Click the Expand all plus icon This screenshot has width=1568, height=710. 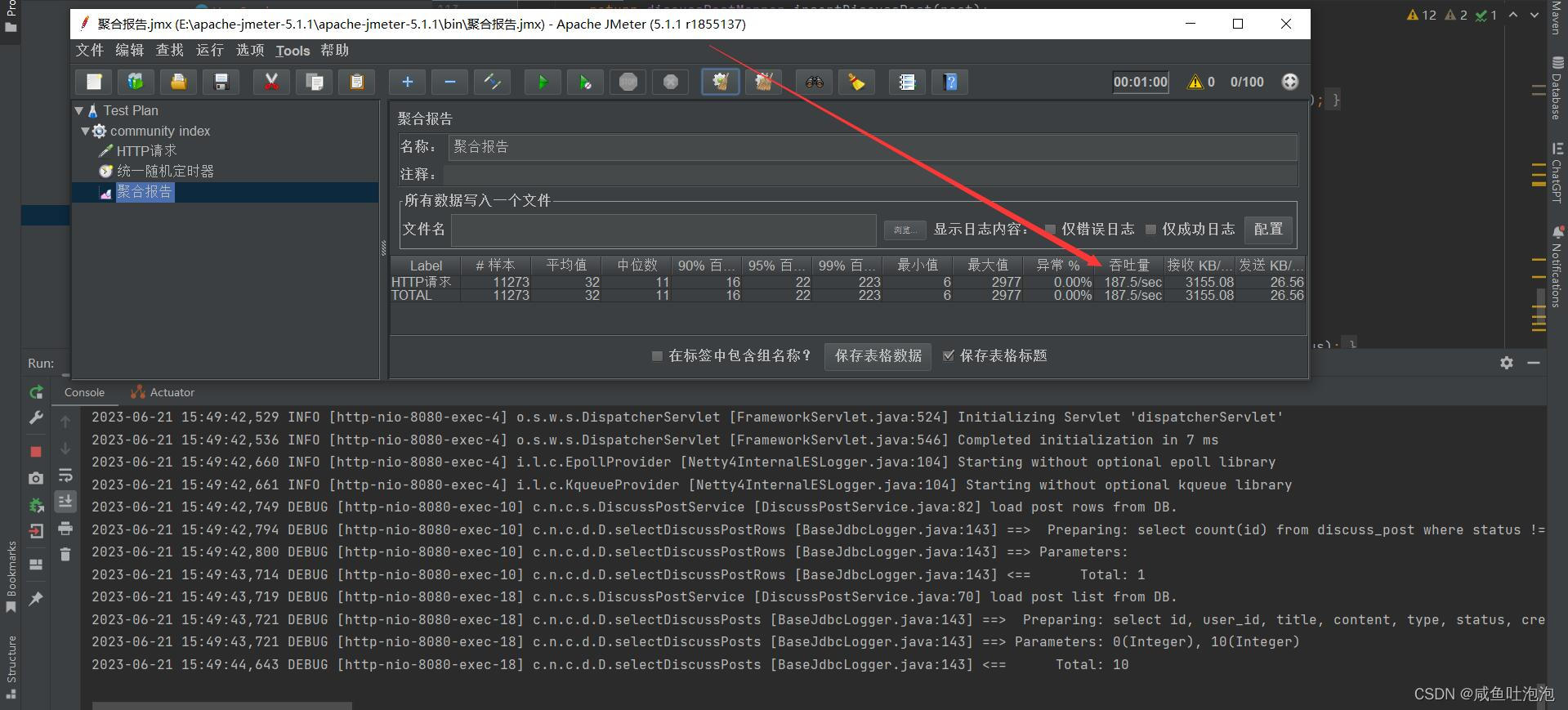[407, 82]
